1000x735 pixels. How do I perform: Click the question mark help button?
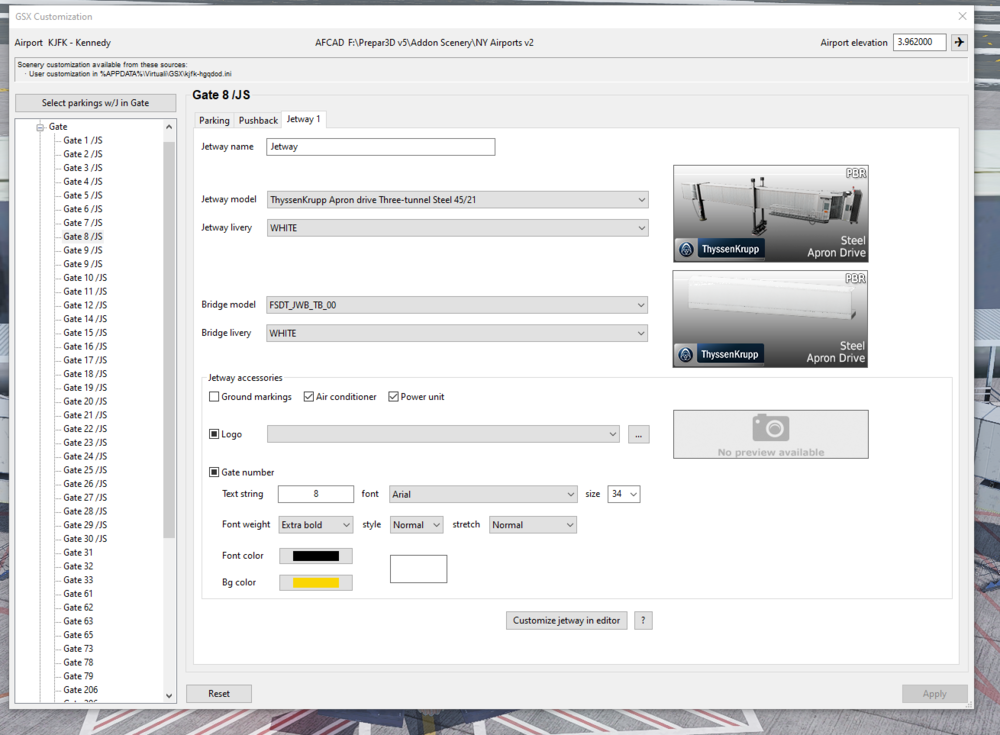643,620
